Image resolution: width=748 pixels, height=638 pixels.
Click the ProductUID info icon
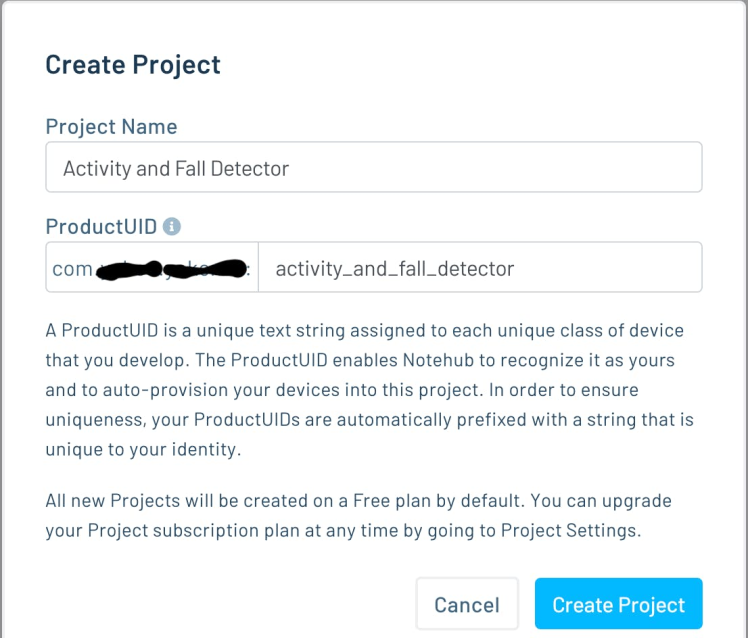[172, 227]
